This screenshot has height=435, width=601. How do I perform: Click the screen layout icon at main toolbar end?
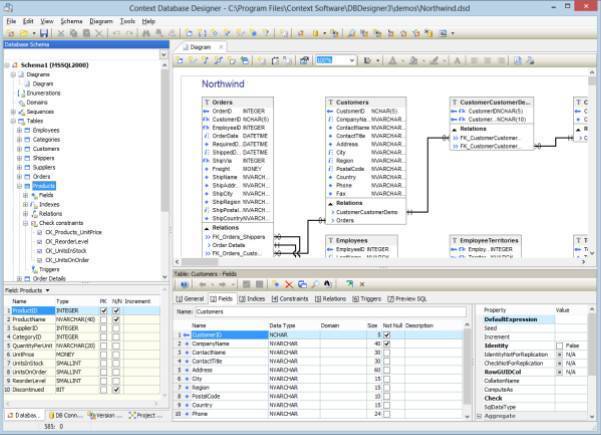click(443, 33)
